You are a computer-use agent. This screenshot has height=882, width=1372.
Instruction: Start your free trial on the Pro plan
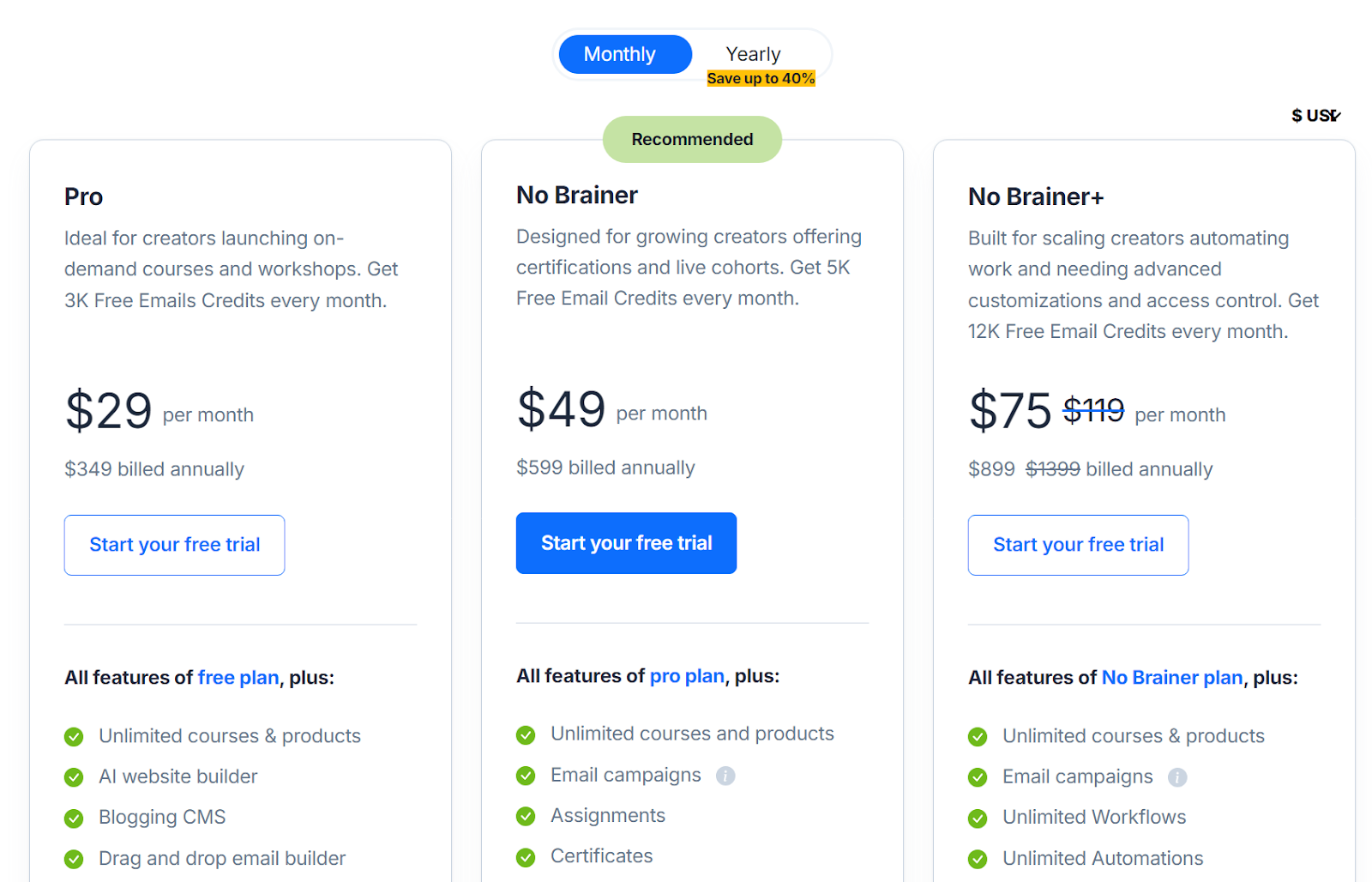pyautogui.click(x=174, y=544)
